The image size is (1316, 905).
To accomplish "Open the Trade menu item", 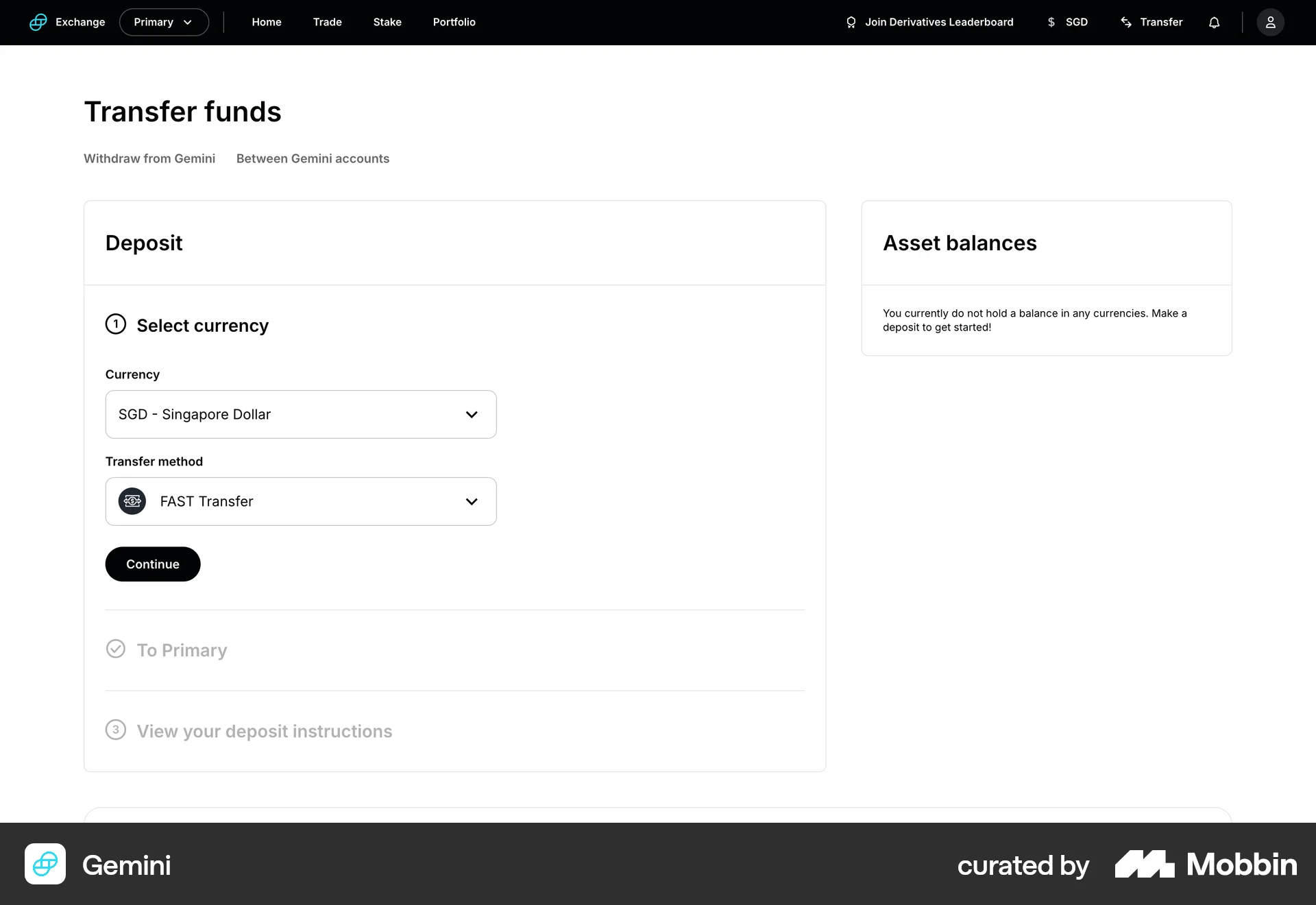I will click(x=327, y=22).
